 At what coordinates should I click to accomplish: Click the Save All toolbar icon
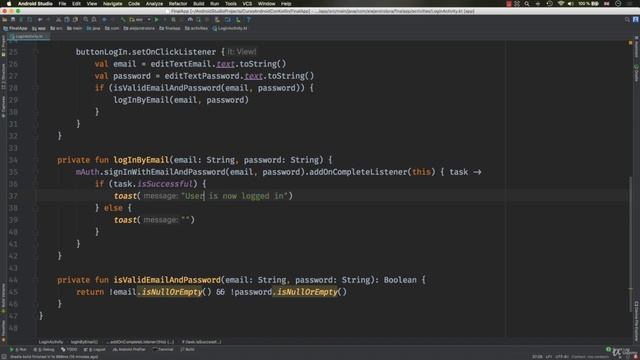[x=13, y=19]
